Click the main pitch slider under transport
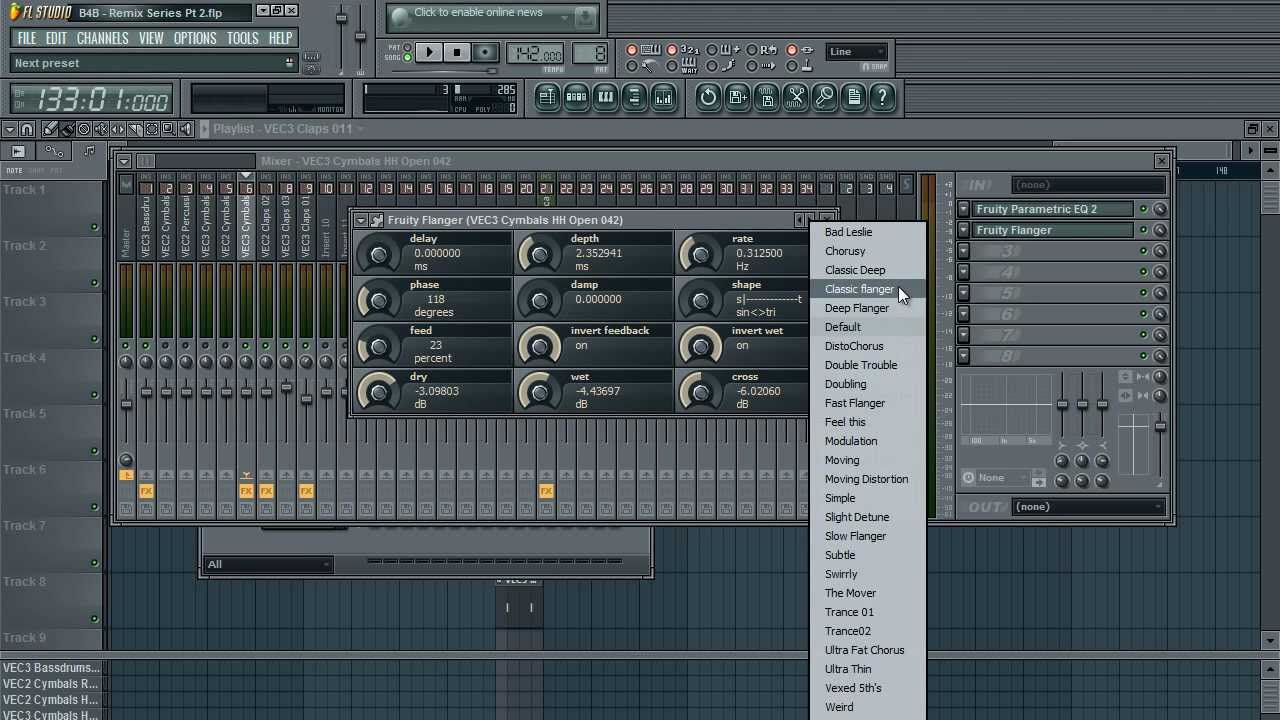 tap(445, 71)
